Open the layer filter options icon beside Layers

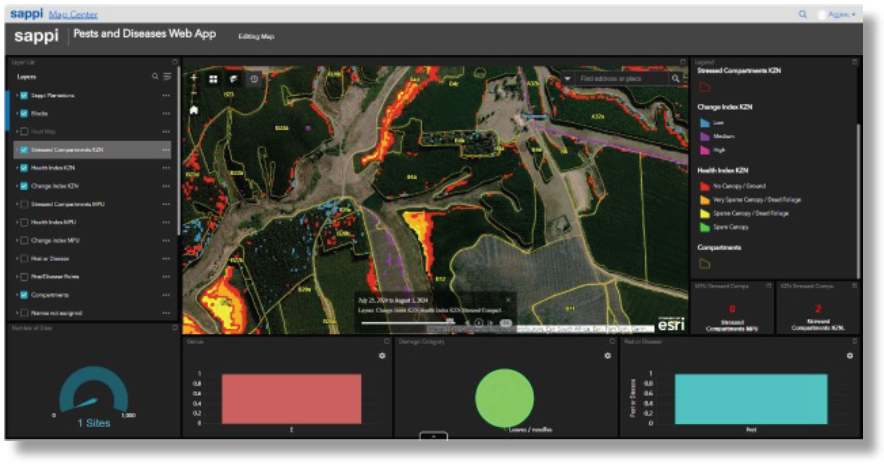[167, 77]
